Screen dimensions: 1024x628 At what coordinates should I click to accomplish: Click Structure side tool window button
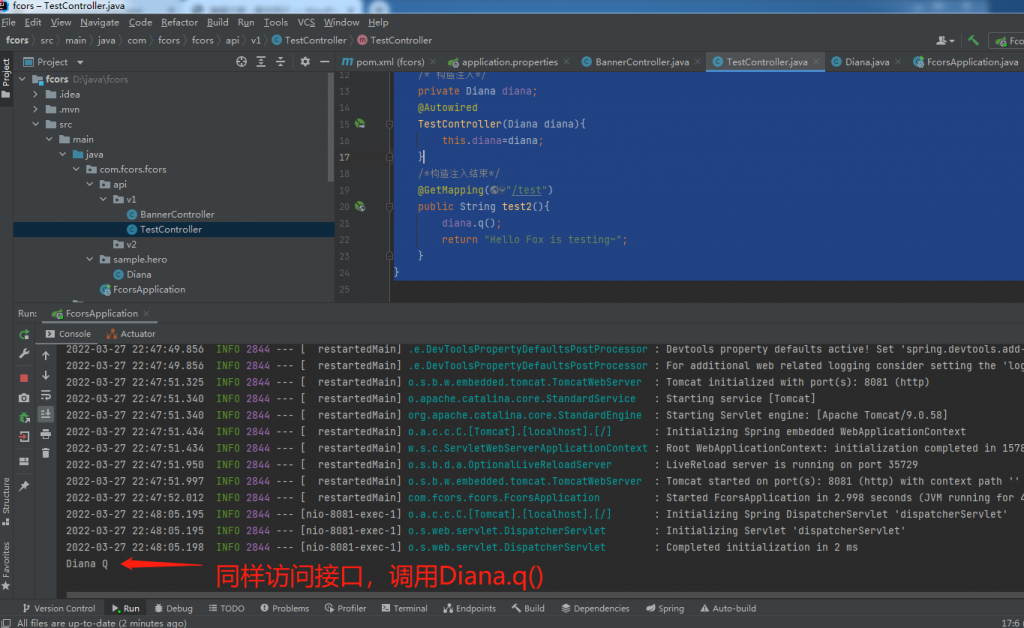tap(6, 501)
